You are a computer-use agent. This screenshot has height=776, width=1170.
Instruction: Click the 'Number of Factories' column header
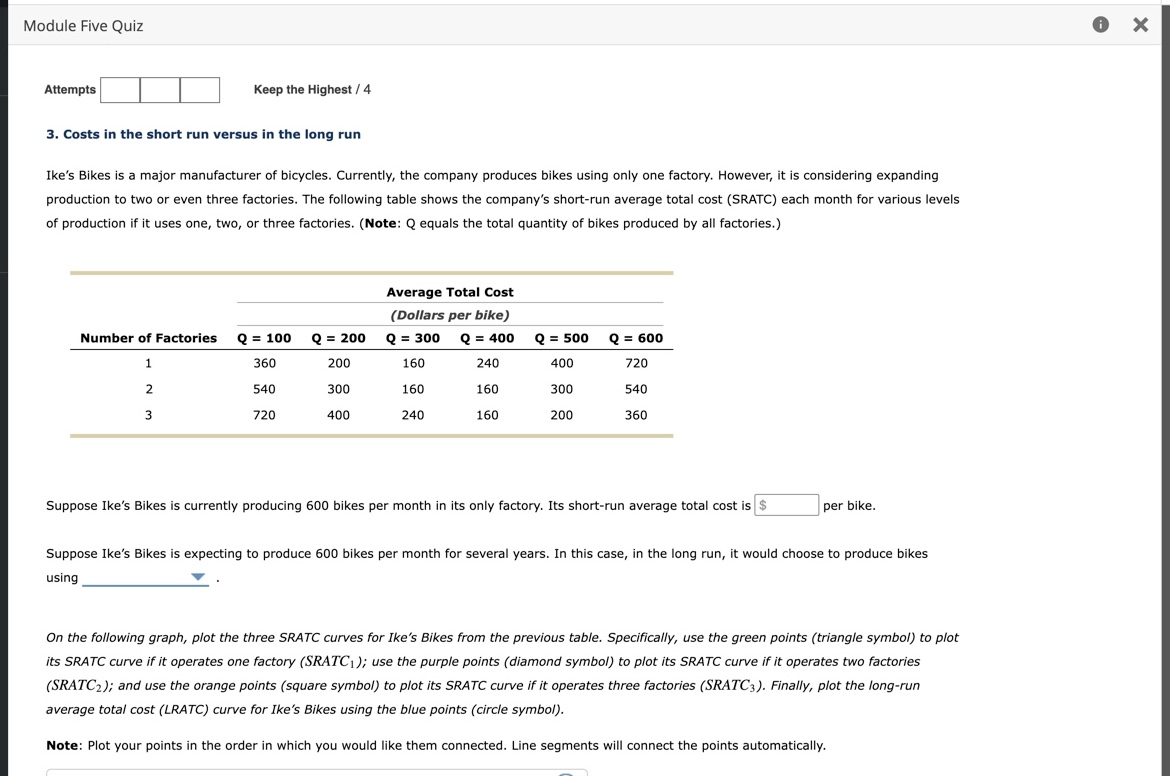(148, 338)
